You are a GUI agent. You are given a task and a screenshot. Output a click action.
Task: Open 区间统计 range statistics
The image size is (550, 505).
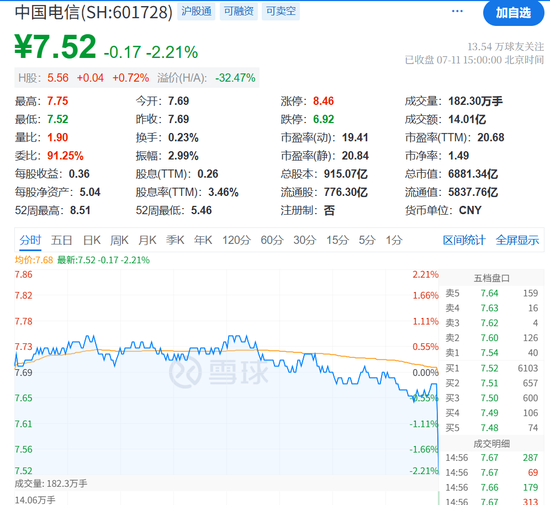click(x=464, y=240)
